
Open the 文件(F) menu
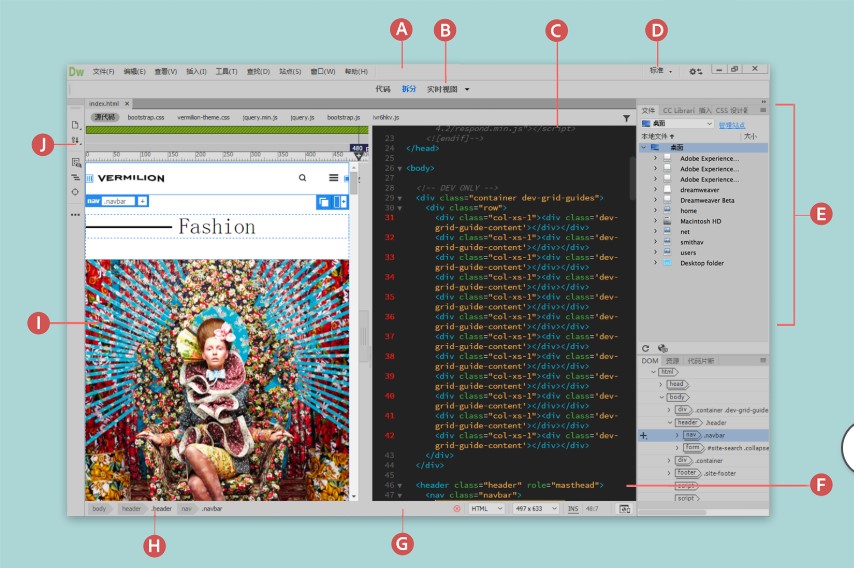(x=104, y=71)
